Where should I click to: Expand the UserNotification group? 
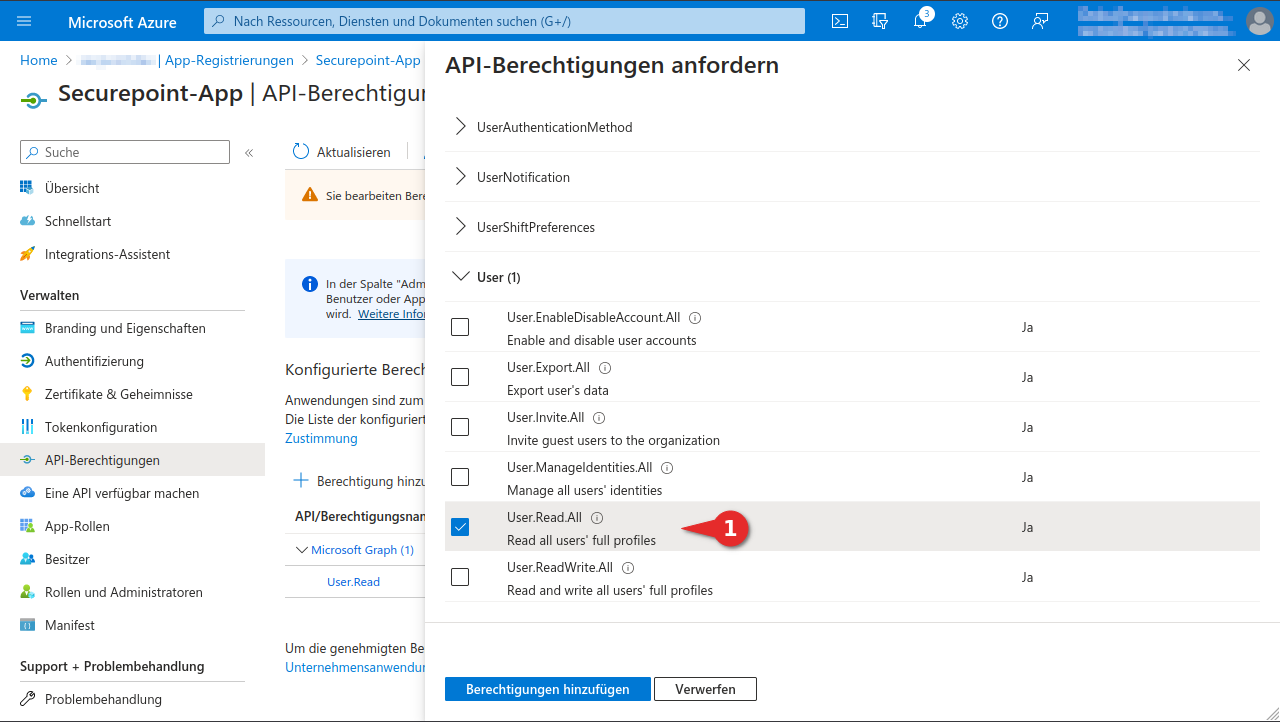461,177
